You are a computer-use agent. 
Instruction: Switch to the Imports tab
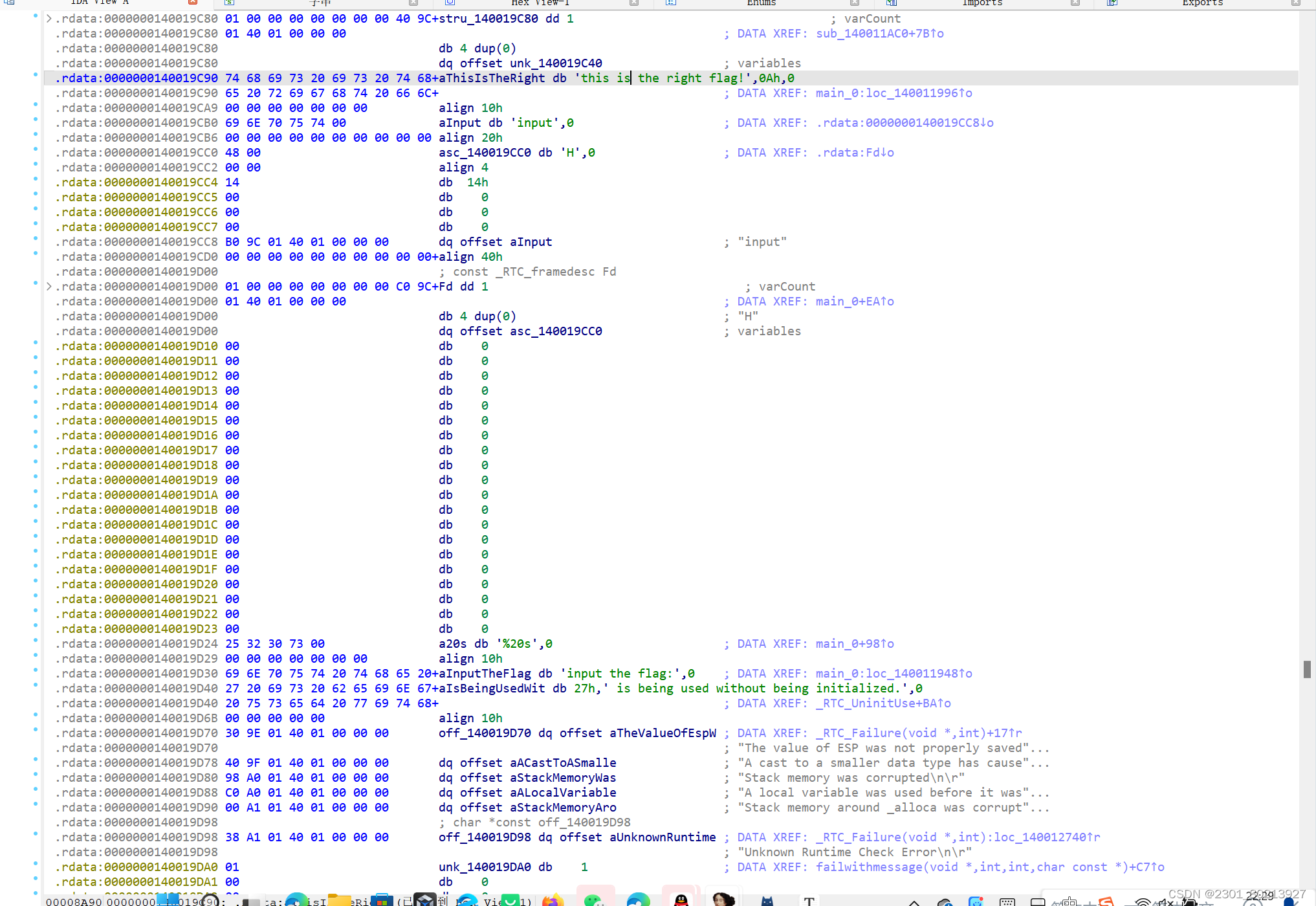tap(982, 3)
